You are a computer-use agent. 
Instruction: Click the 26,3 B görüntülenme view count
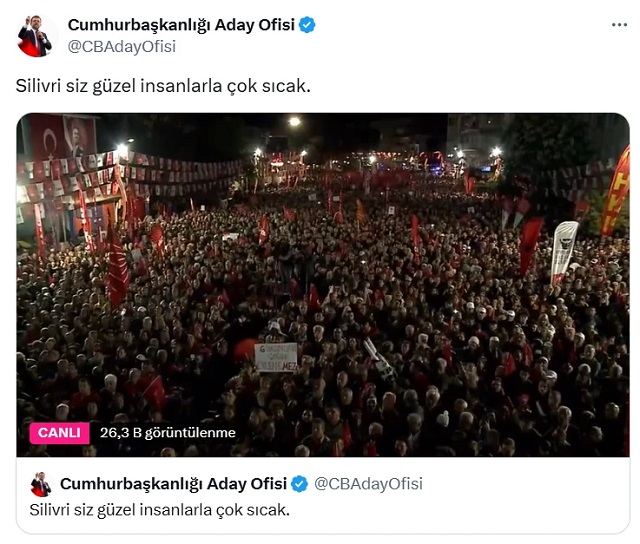coord(168,433)
